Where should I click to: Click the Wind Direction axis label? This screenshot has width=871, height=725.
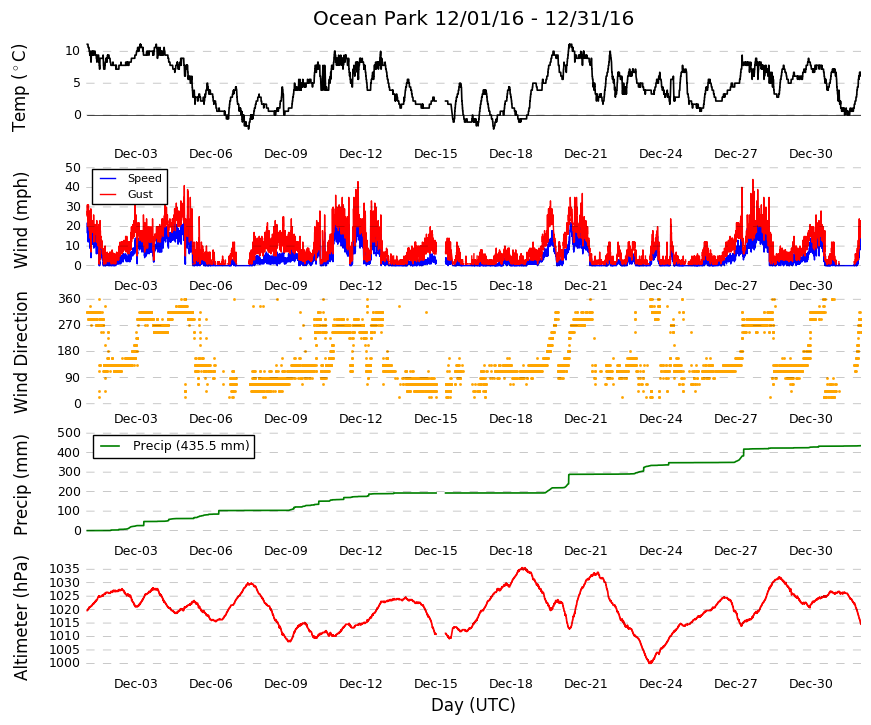20,353
